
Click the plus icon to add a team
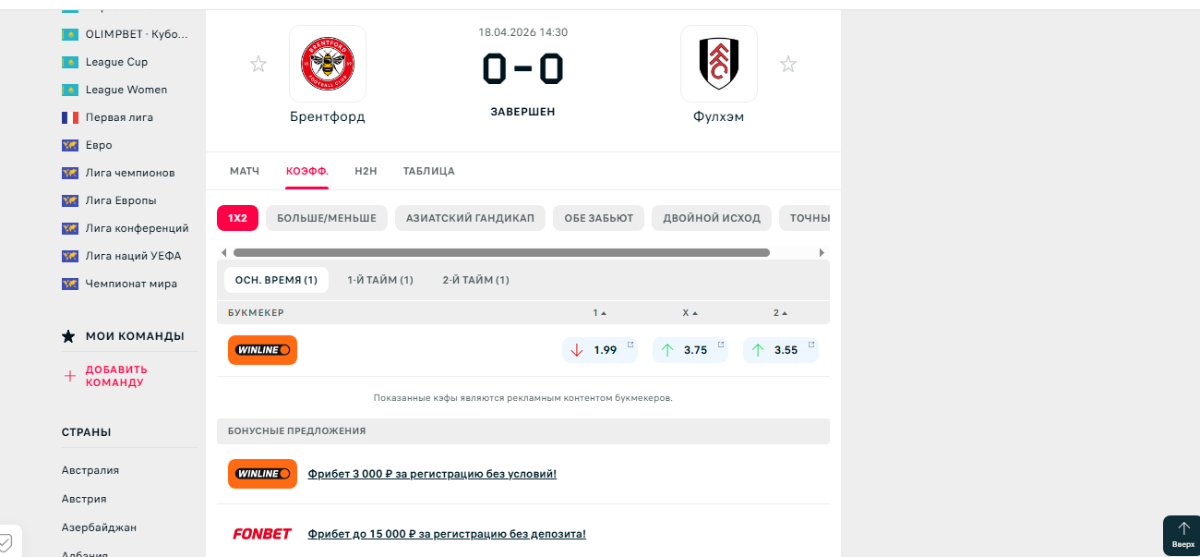tap(70, 376)
